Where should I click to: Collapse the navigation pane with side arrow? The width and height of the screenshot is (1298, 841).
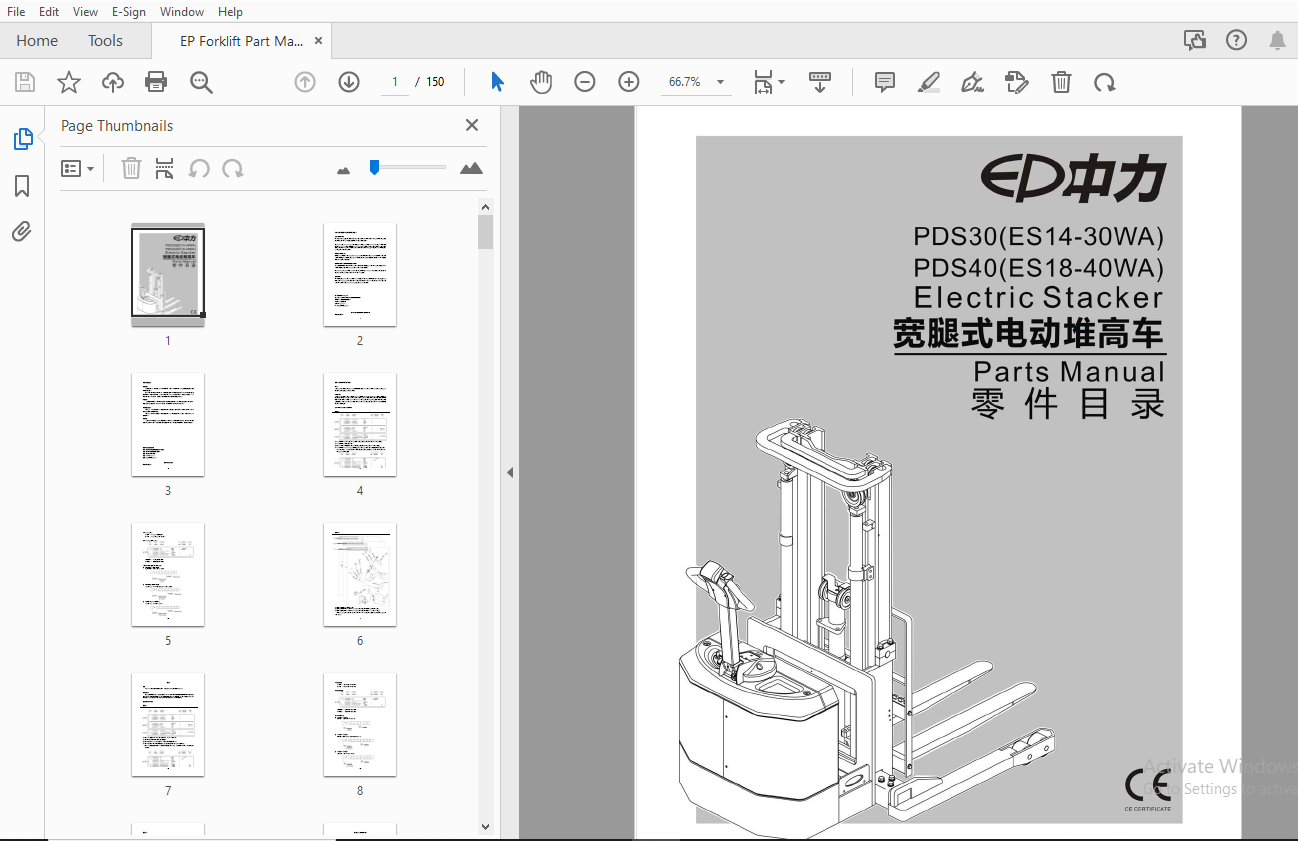510,472
